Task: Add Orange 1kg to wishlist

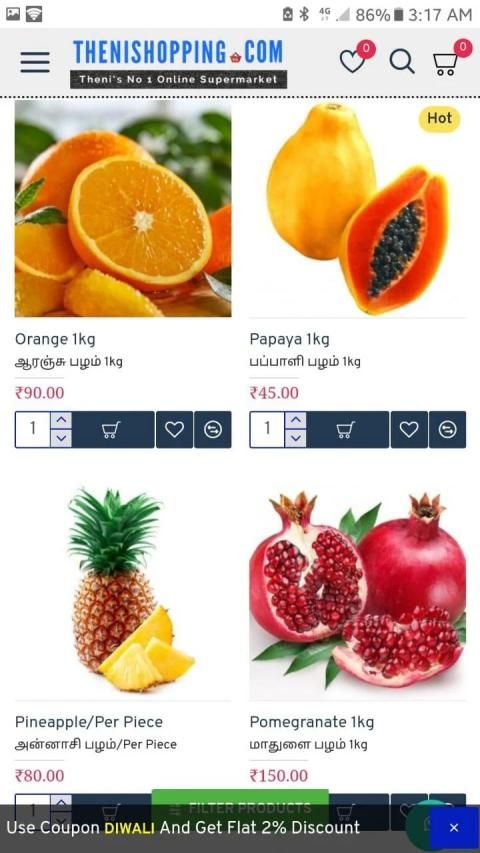Action: point(175,430)
